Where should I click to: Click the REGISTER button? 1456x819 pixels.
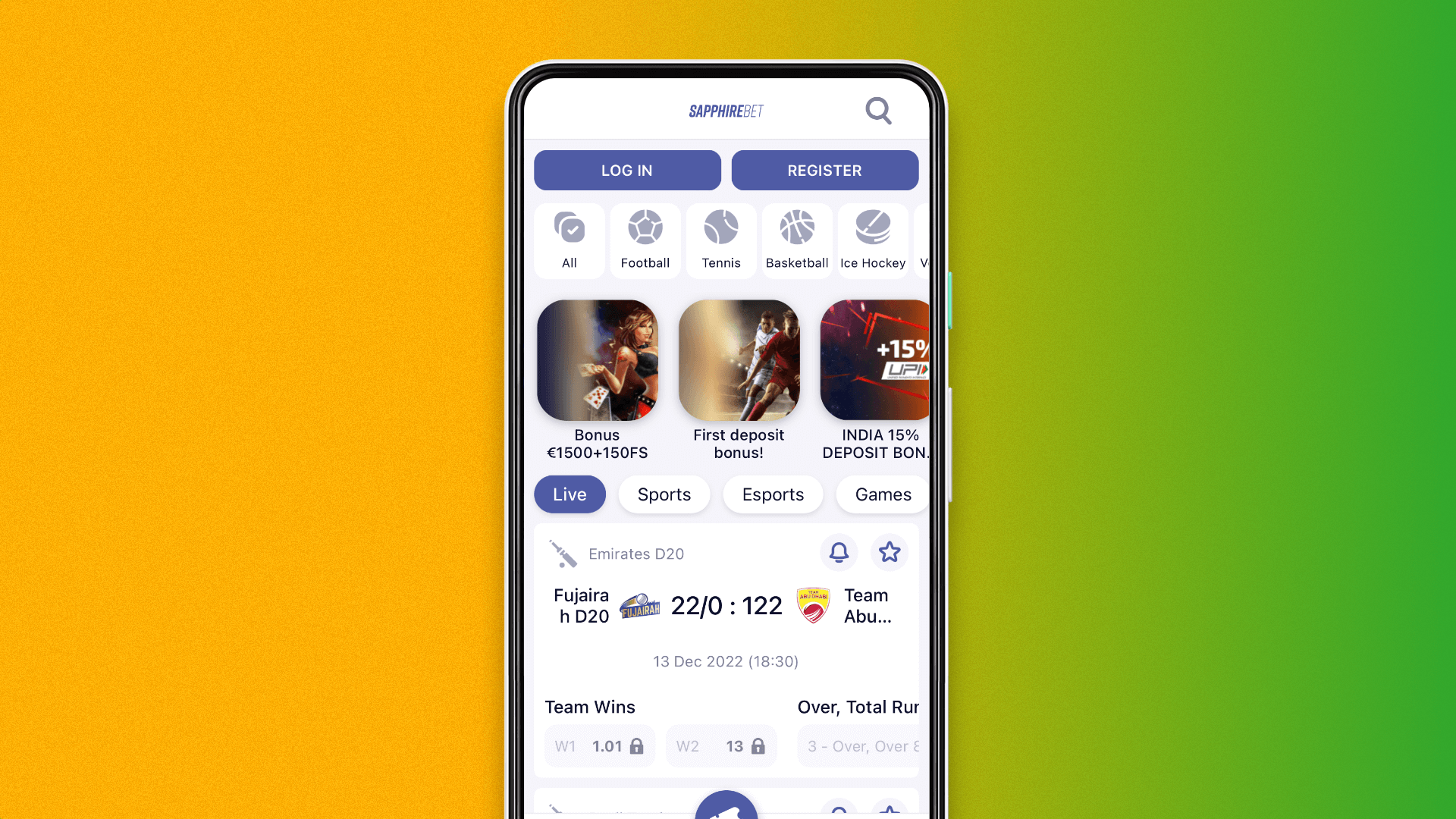tap(824, 170)
